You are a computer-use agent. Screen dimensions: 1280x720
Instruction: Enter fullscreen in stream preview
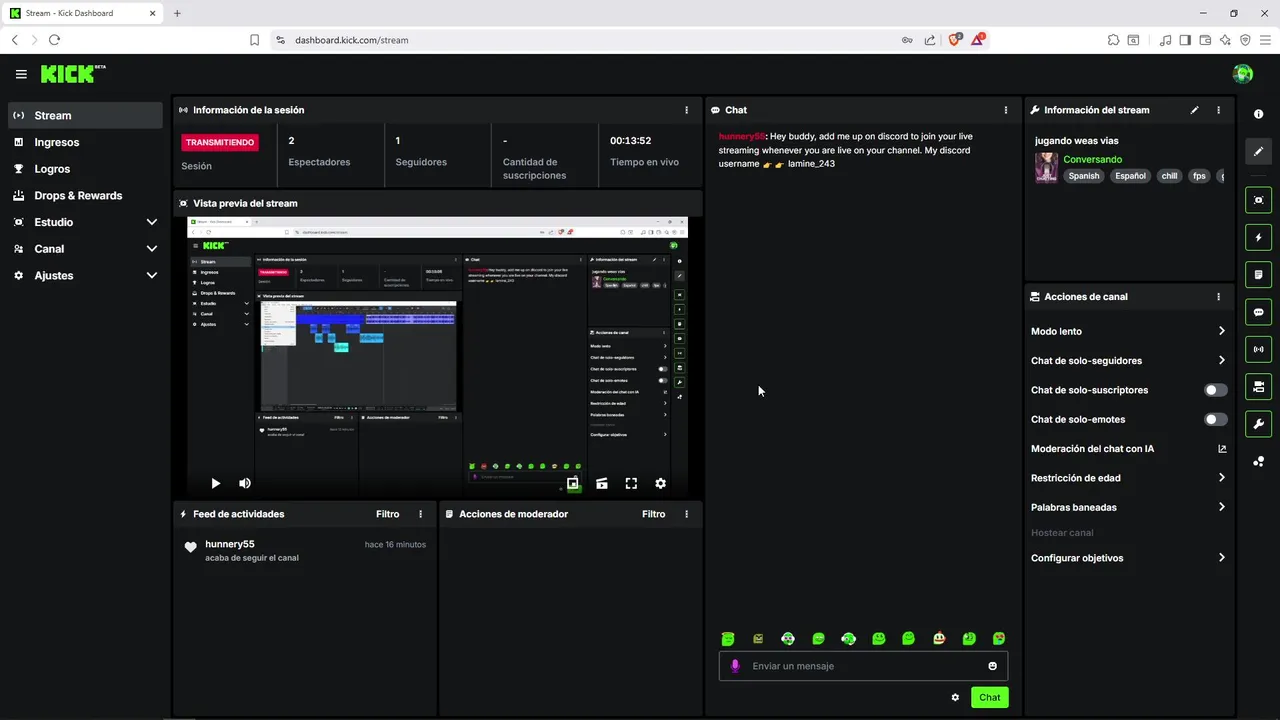631,483
